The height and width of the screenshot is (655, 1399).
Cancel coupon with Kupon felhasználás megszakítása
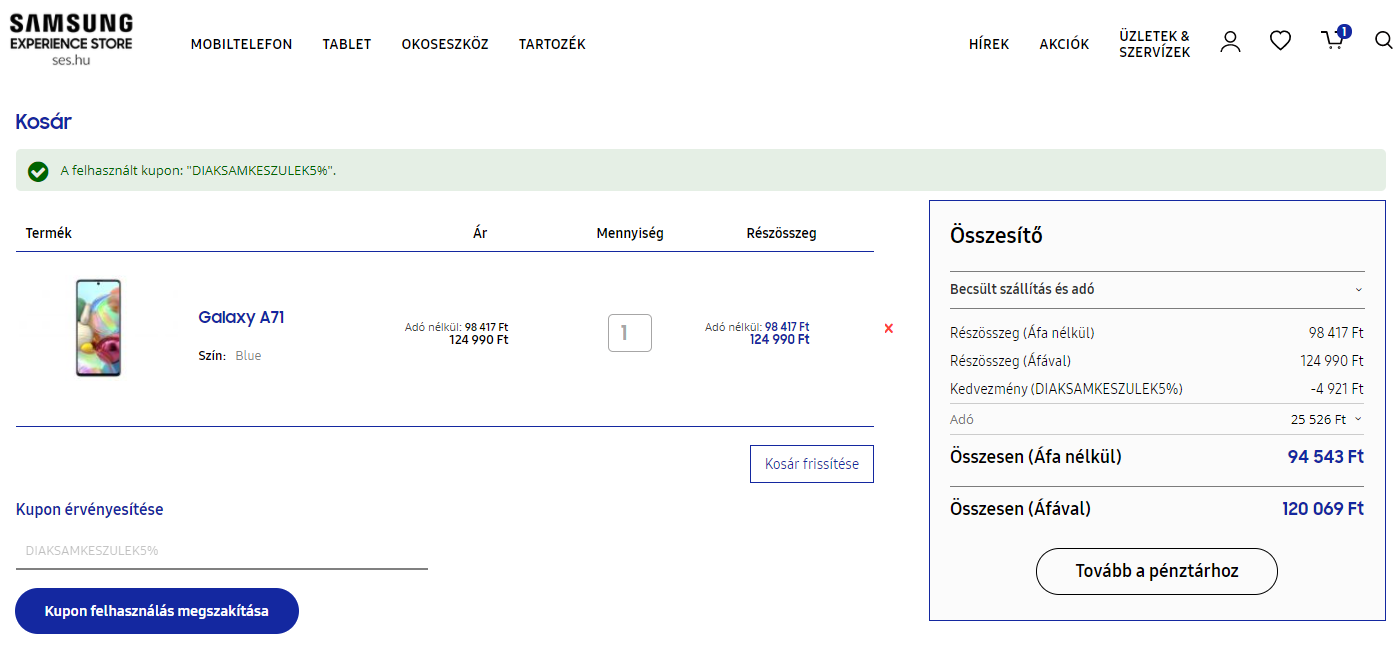[157, 611]
